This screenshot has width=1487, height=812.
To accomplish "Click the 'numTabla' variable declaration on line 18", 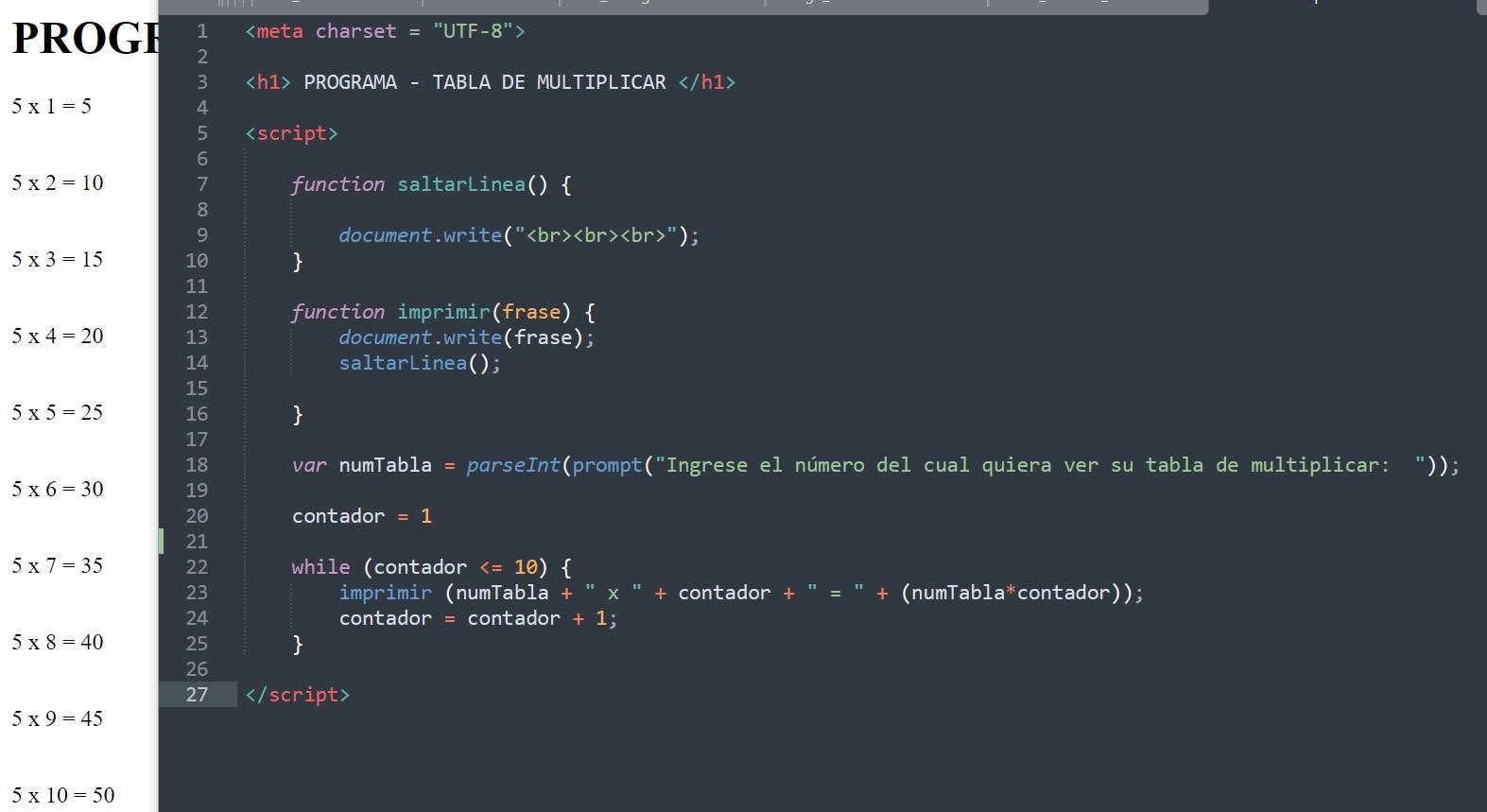I will 385,465.
